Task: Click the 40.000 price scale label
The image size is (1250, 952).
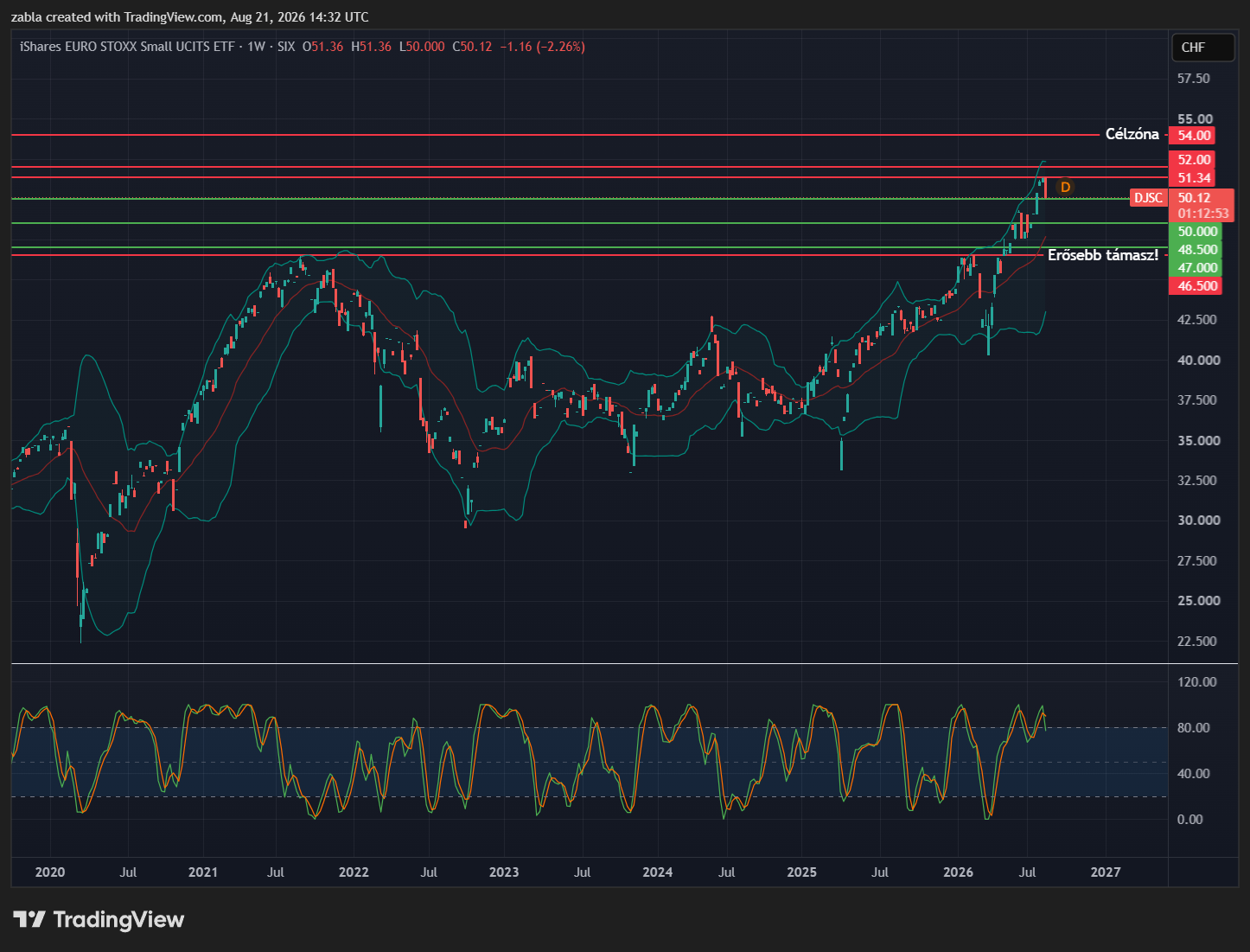Action: pyautogui.click(x=1198, y=360)
